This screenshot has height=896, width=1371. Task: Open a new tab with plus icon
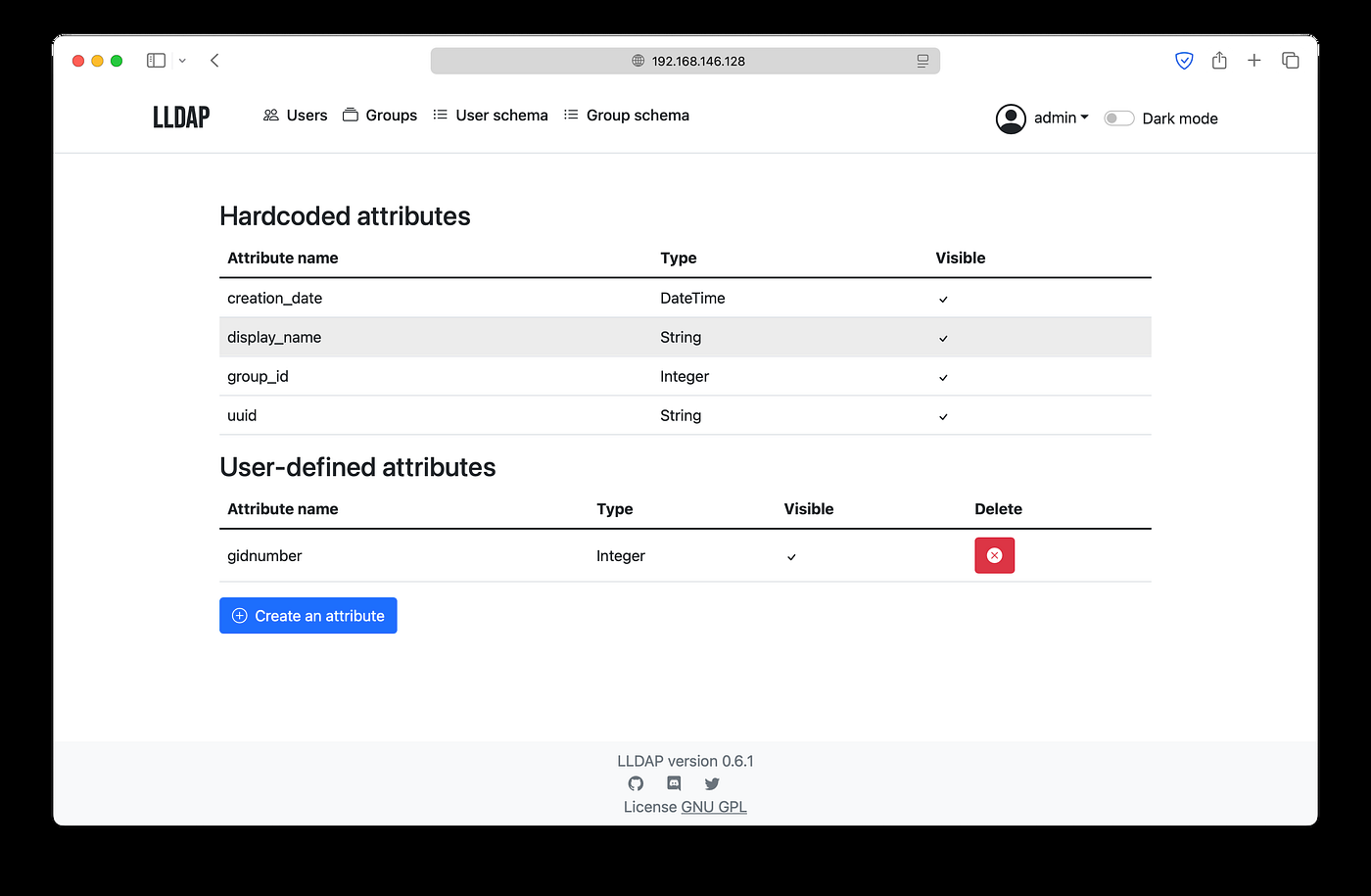pos(1254,61)
